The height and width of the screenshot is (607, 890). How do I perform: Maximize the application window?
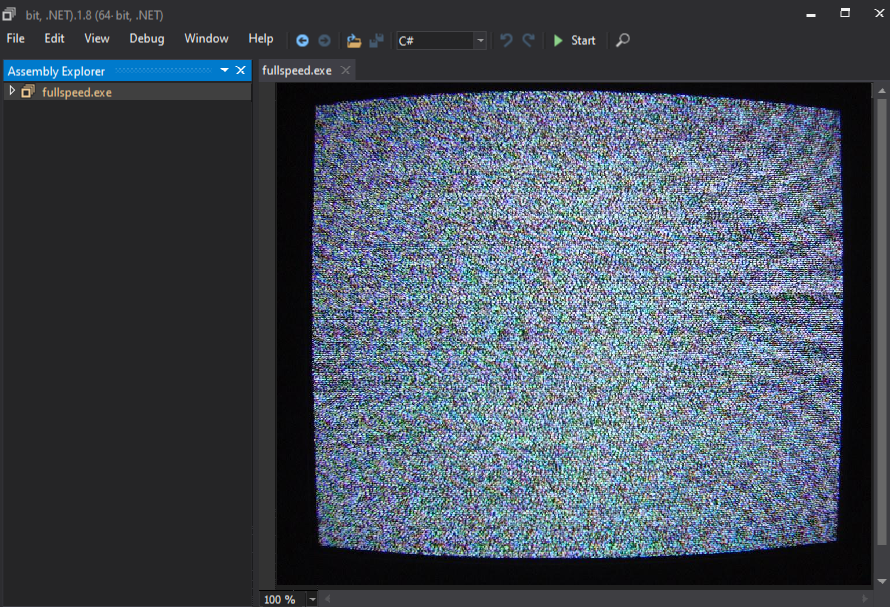point(845,13)
